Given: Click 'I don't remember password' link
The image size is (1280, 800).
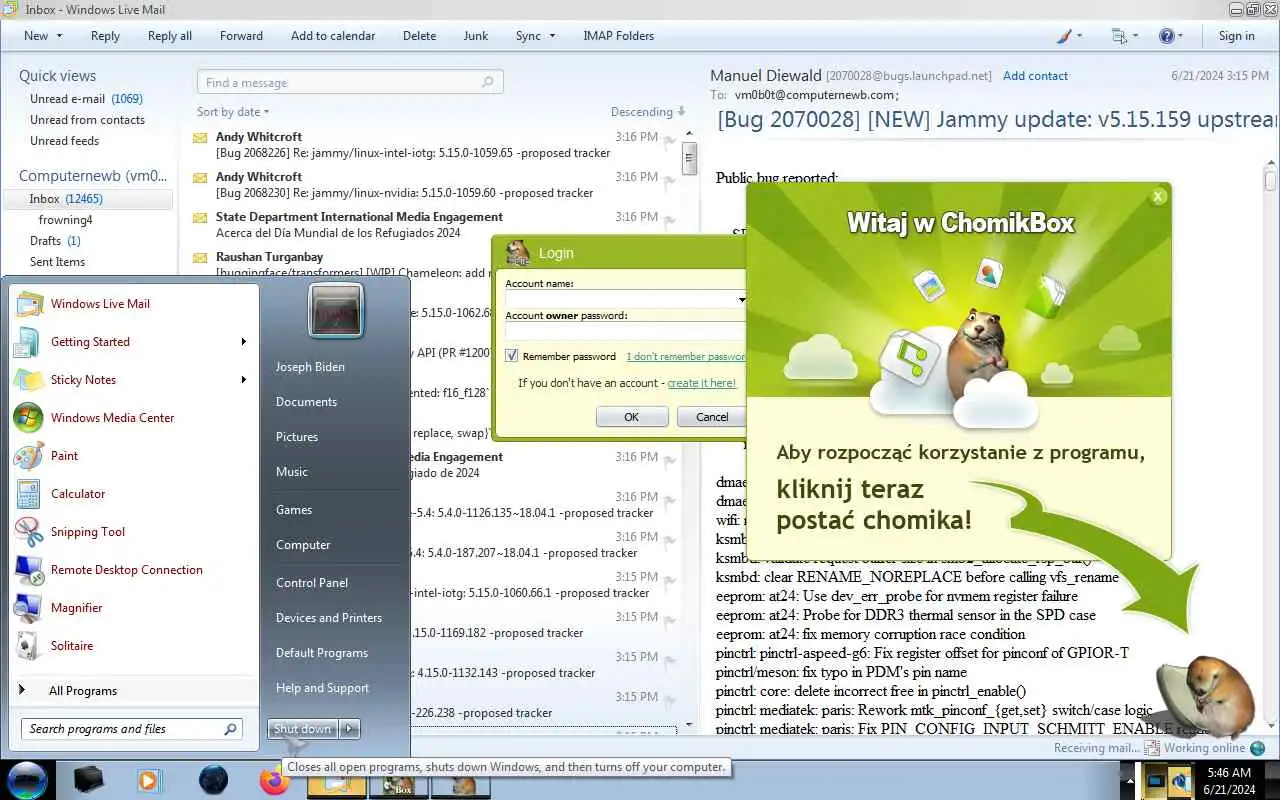Looking at the screenshot, I should [686, 357].
